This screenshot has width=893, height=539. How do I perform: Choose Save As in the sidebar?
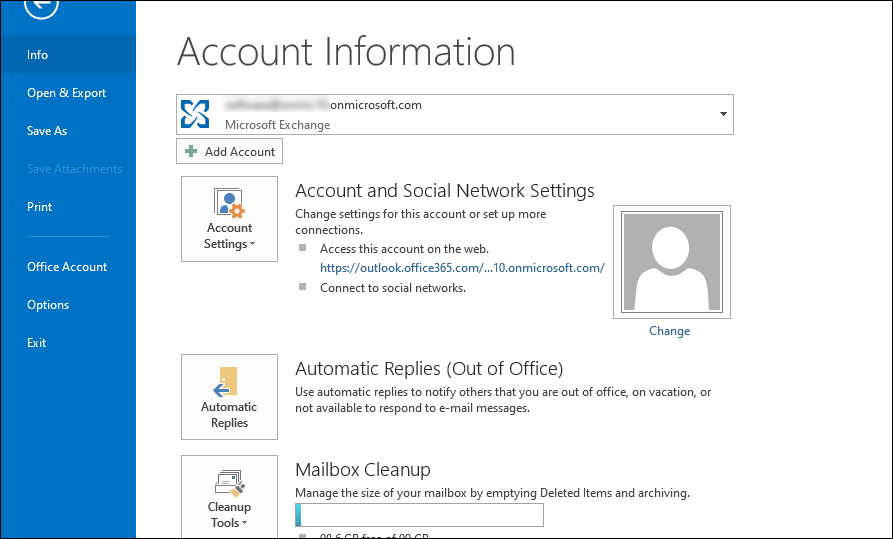tap(68, 131)
